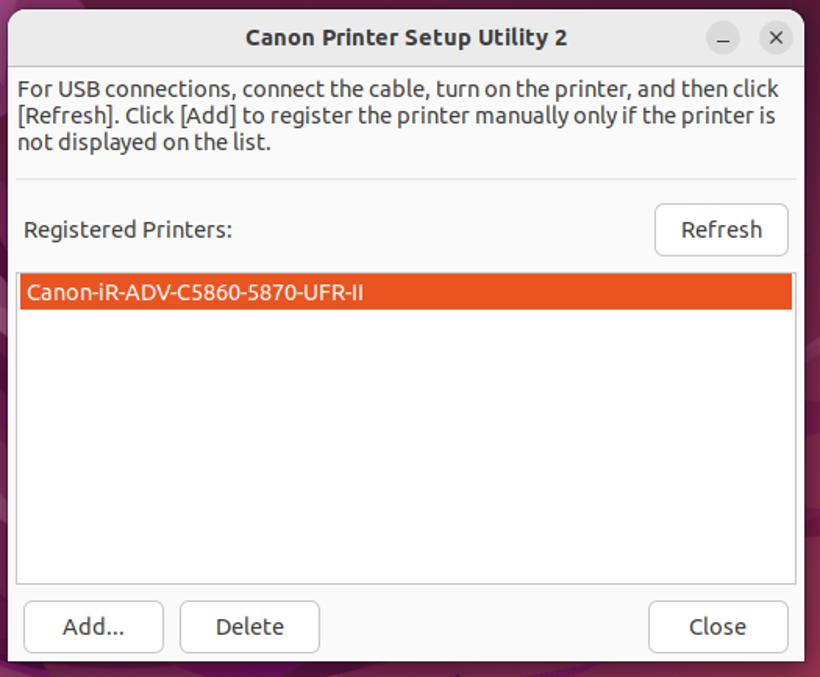The height and width of the screenshot is (677, 820).
Task: Click empty space in the printers list
Action: click(x=406, y=450)
